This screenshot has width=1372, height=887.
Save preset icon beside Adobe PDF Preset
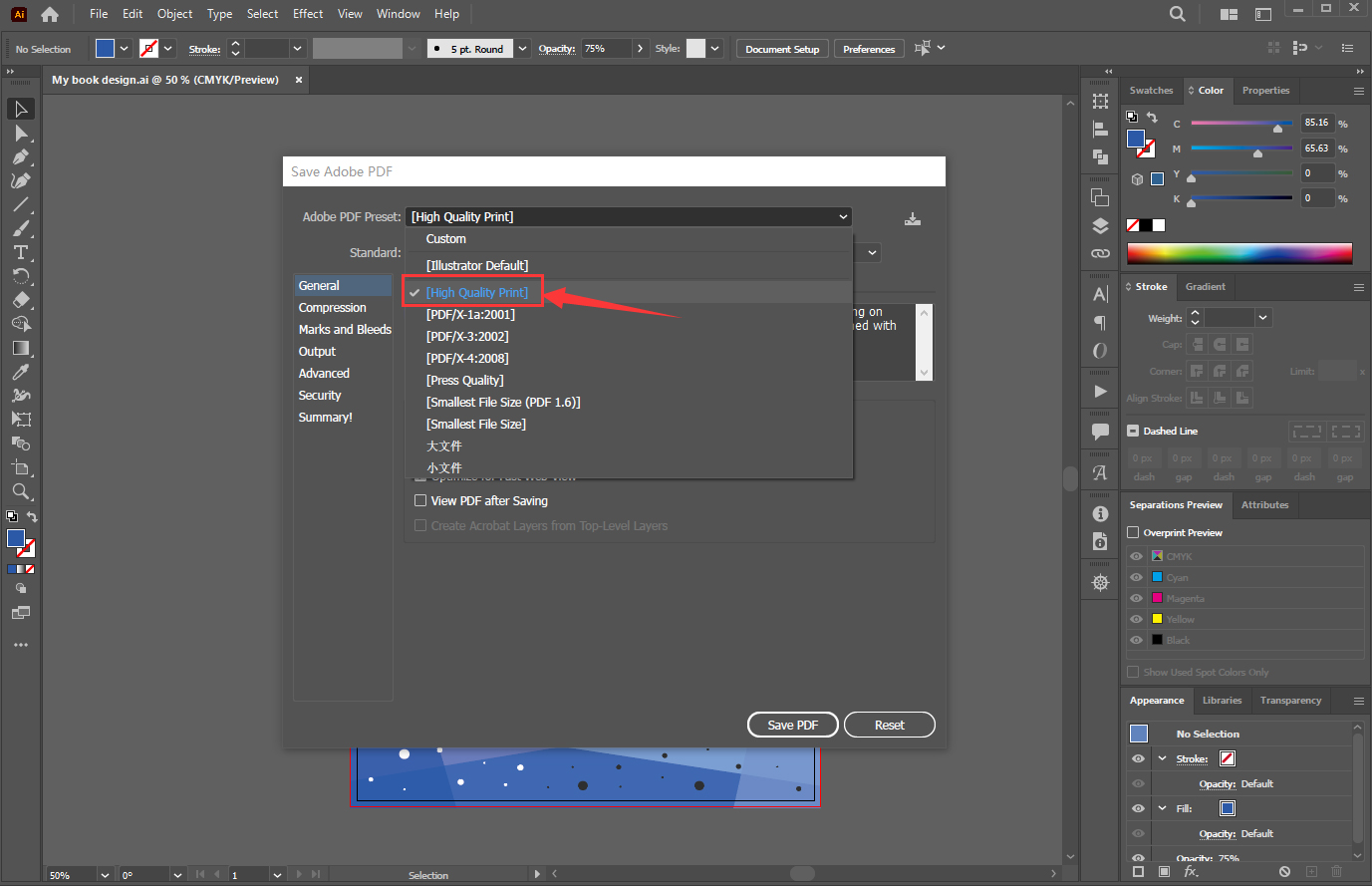913,218
